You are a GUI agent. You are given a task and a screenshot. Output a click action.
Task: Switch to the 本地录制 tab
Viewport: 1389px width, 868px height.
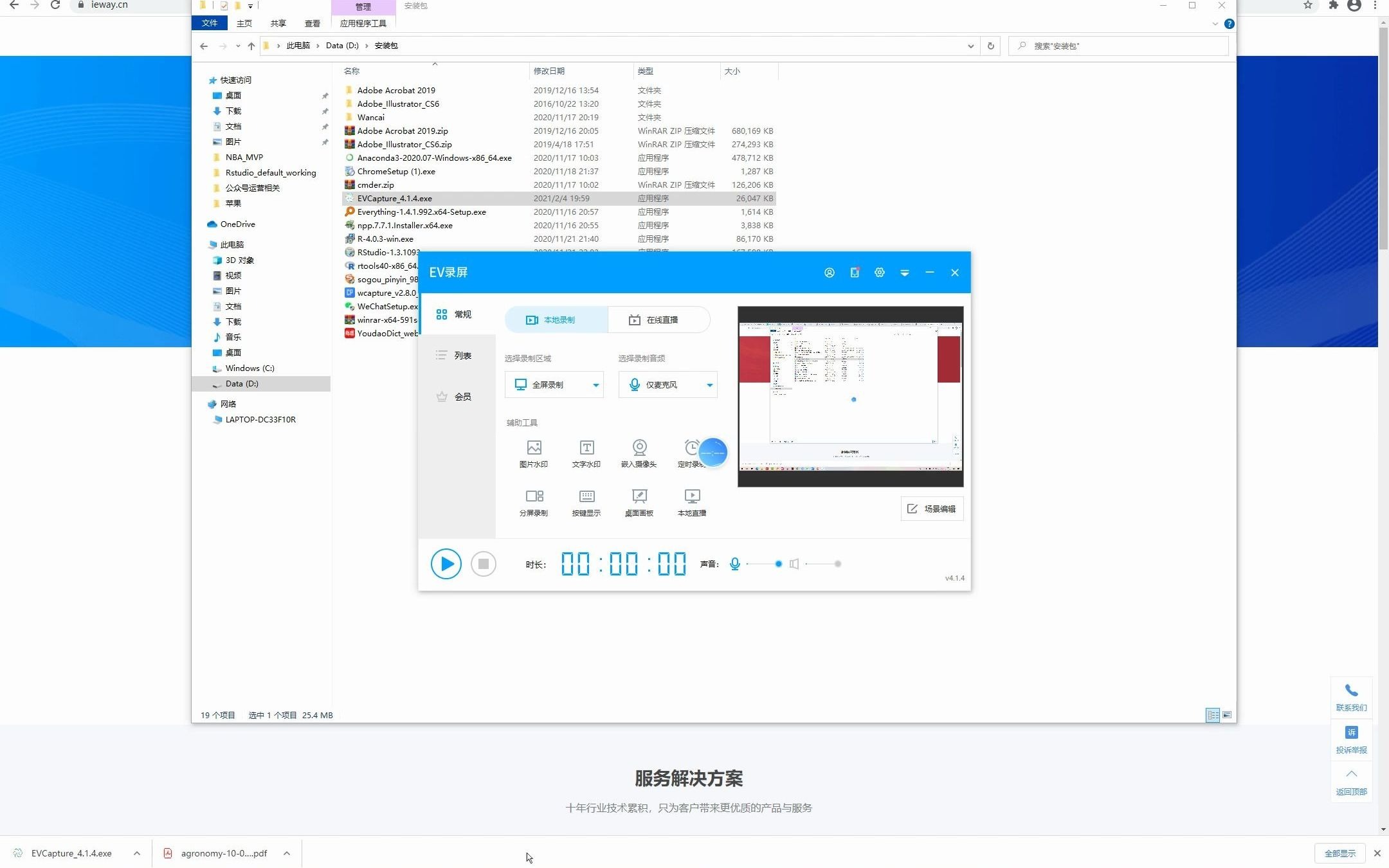point(556,320)
